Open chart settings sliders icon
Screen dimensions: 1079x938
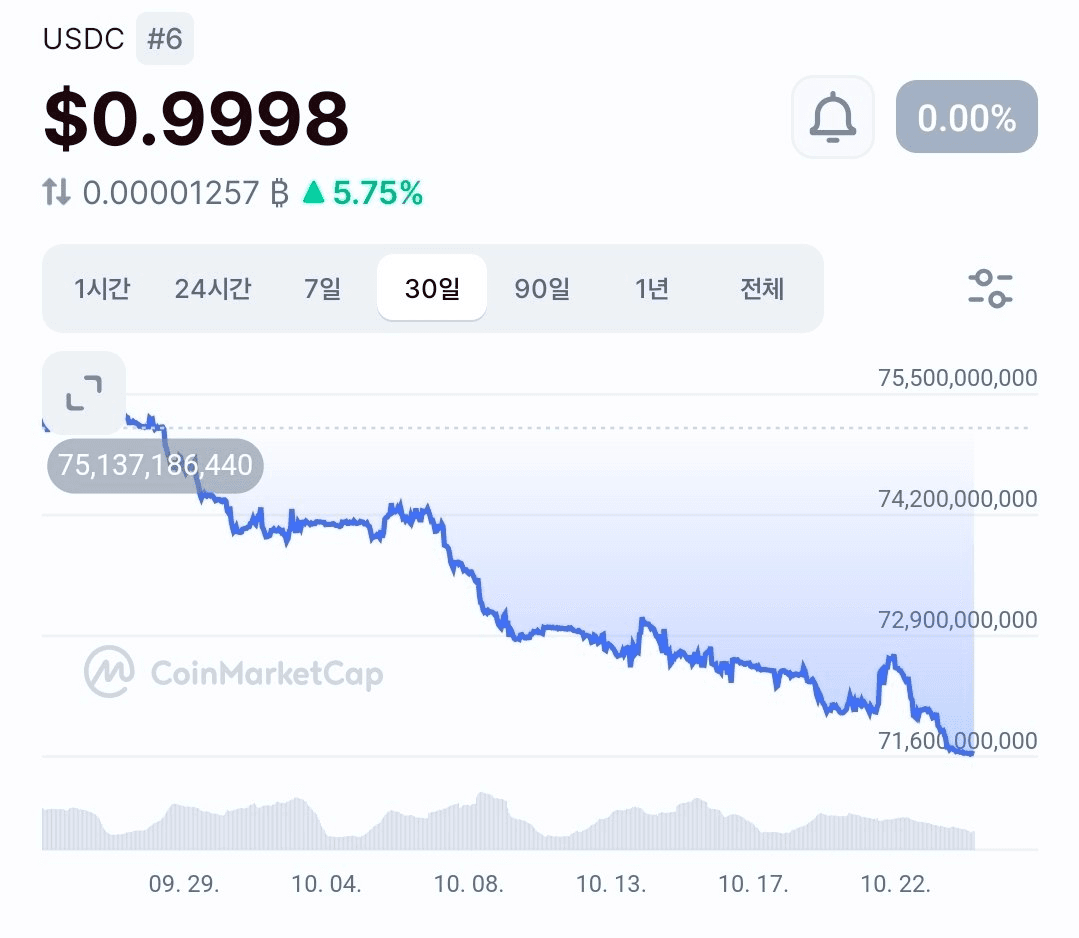[x=990, y=288]
